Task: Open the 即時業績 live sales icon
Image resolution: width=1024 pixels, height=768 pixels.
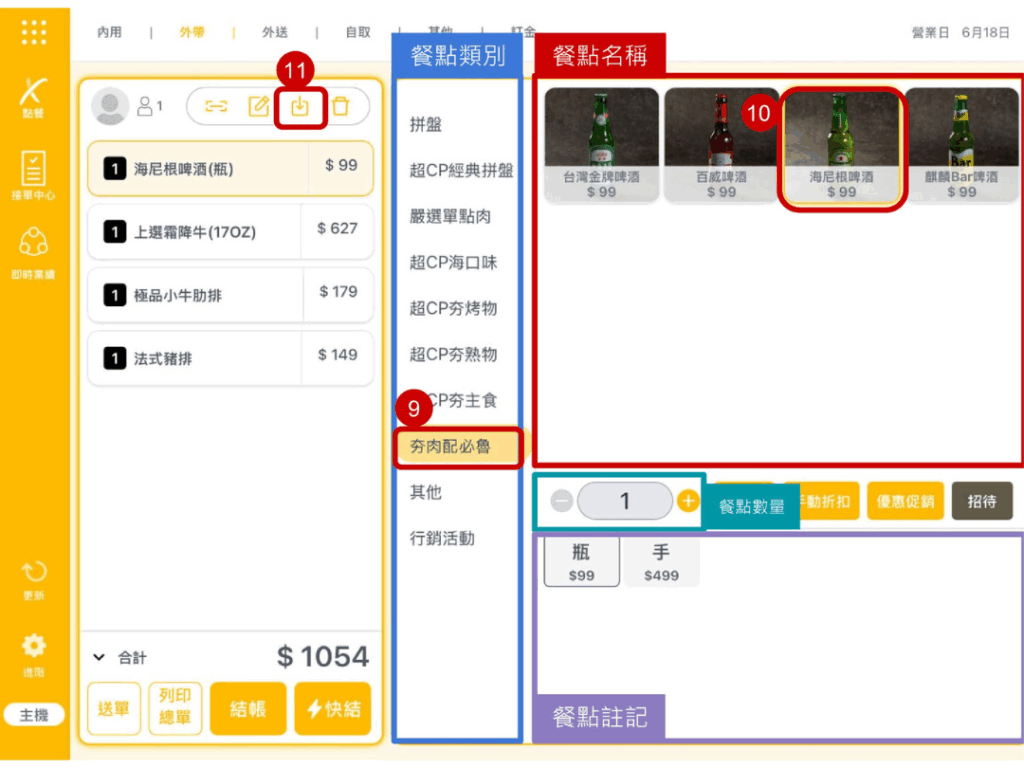Action: [x=34, y=250]
